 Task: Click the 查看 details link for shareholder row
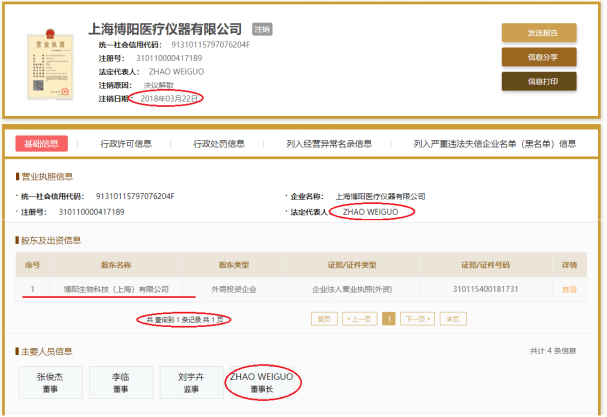coord(569,290)
